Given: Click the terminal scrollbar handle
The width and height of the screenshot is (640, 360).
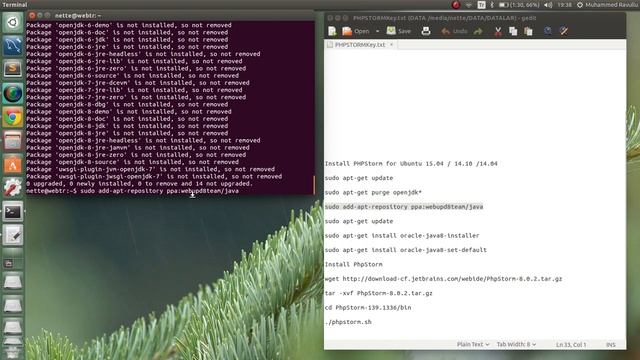Looking at the screenshot, I should pos(313,185).
